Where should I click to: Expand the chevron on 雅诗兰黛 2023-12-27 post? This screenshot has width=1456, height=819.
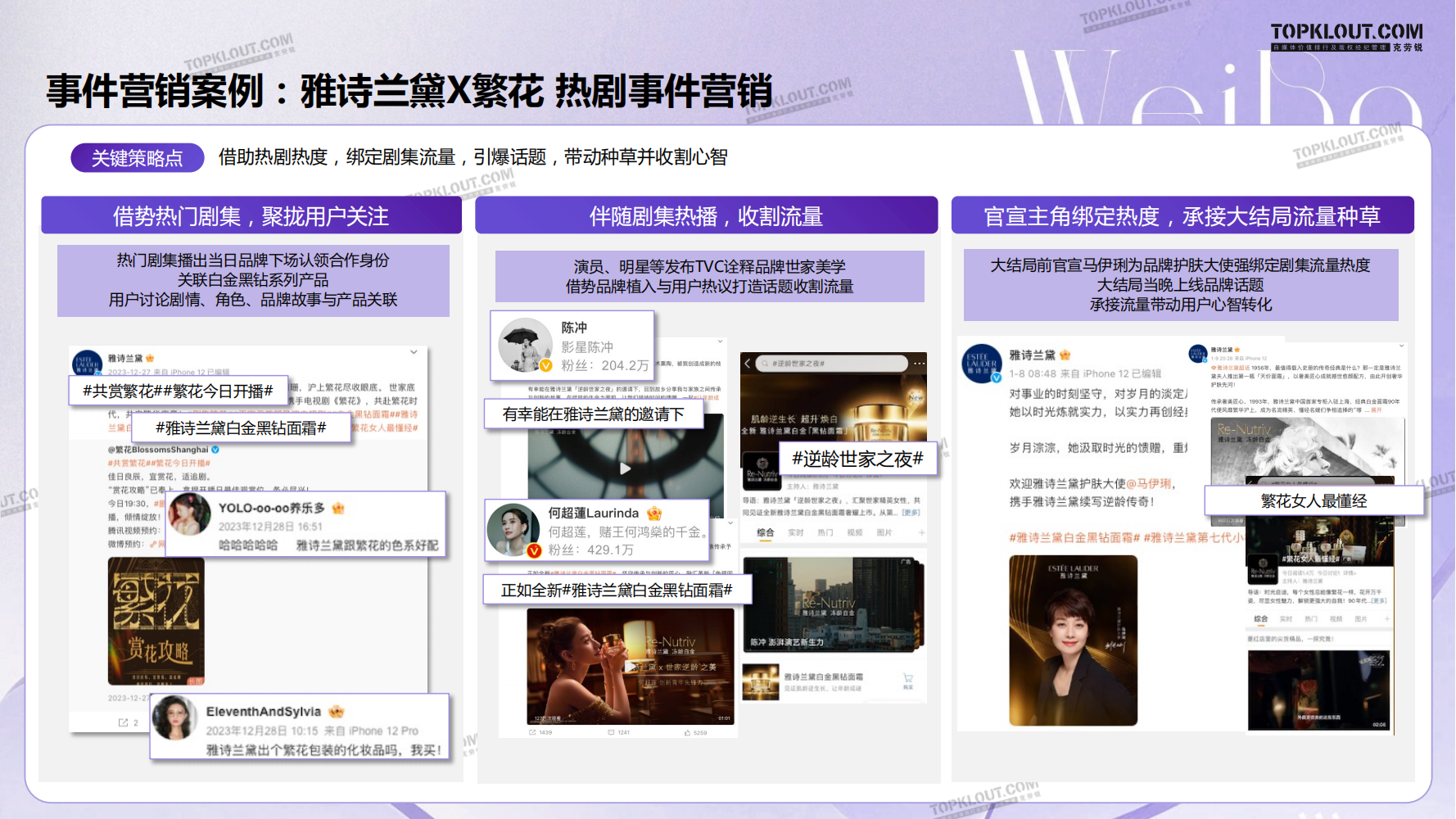(414, 352)
